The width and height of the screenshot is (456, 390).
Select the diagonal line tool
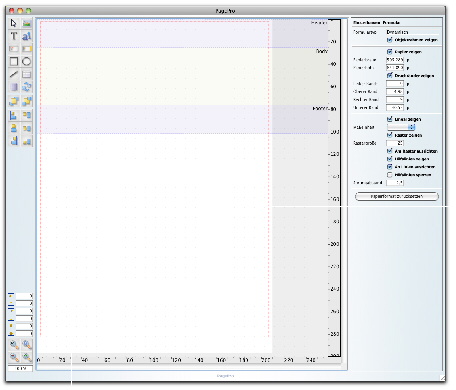14,74
